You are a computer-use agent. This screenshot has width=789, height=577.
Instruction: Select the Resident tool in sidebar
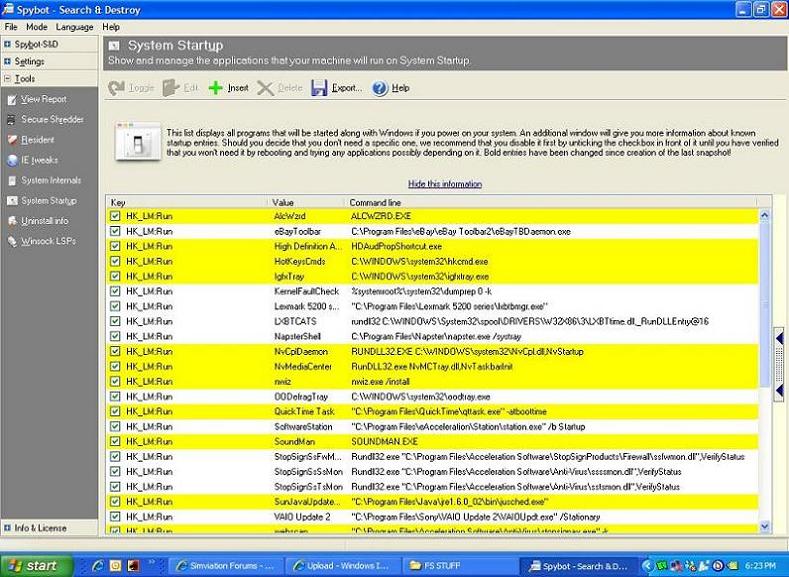point(37,140)
